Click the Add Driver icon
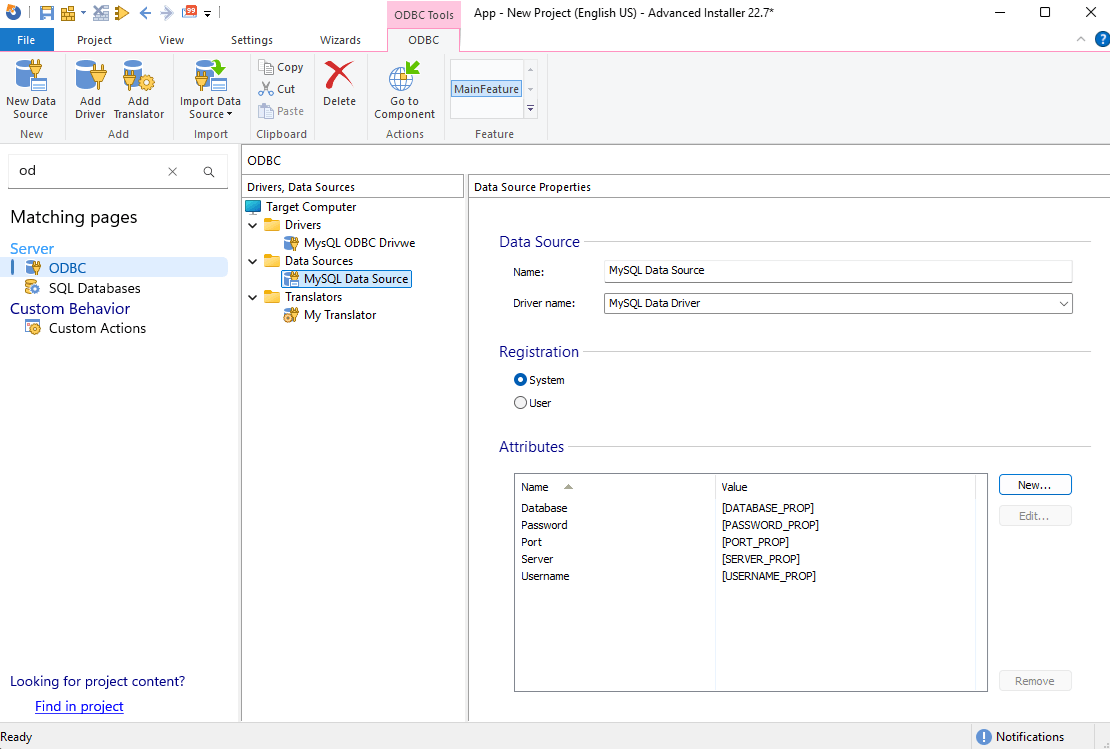The image size is (1110, 749). click(90, 77)
